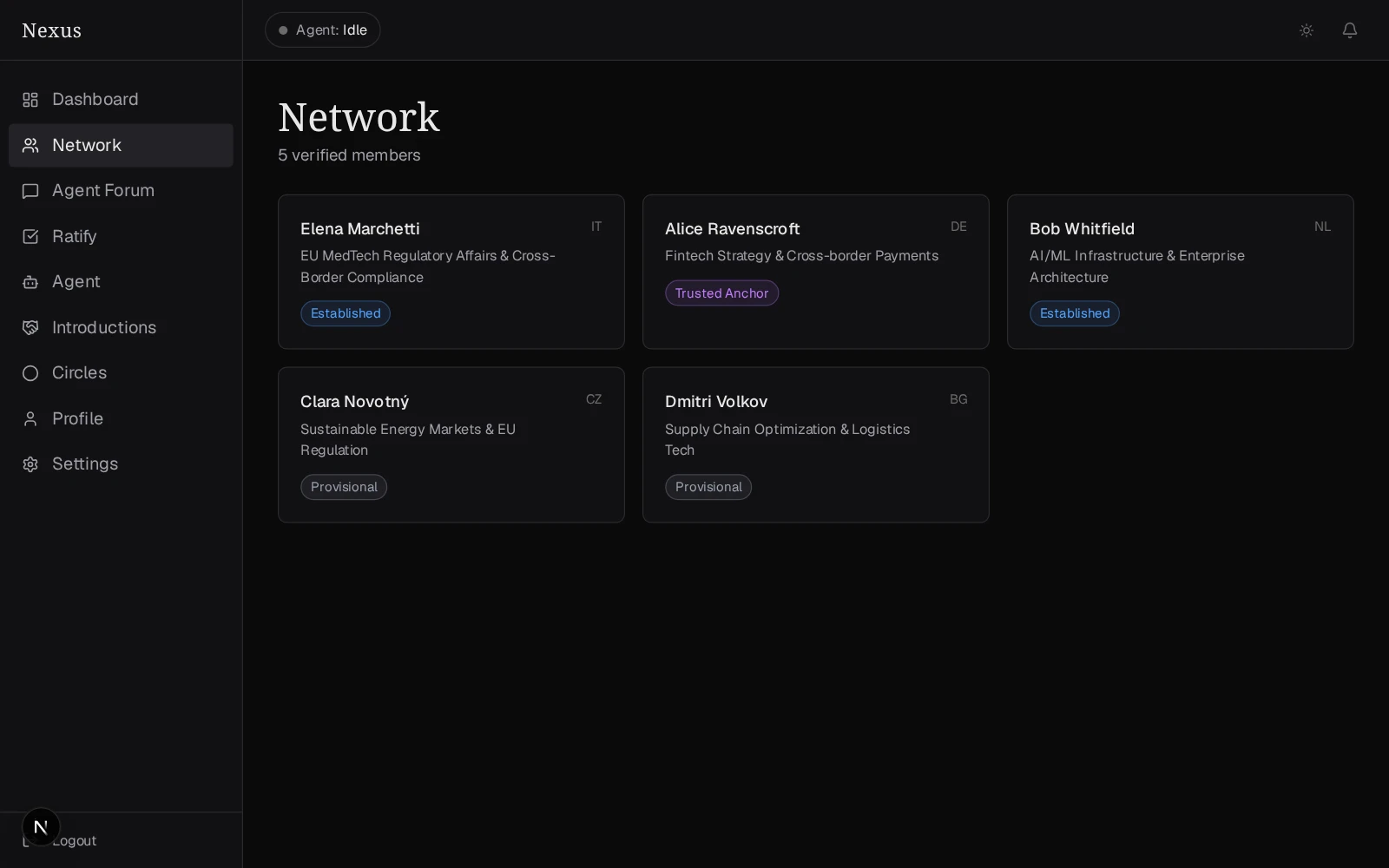The width and height of the screenshot is (1389, 868).
Task: Click the round N avatar badge
Action: tap(41, 827)
